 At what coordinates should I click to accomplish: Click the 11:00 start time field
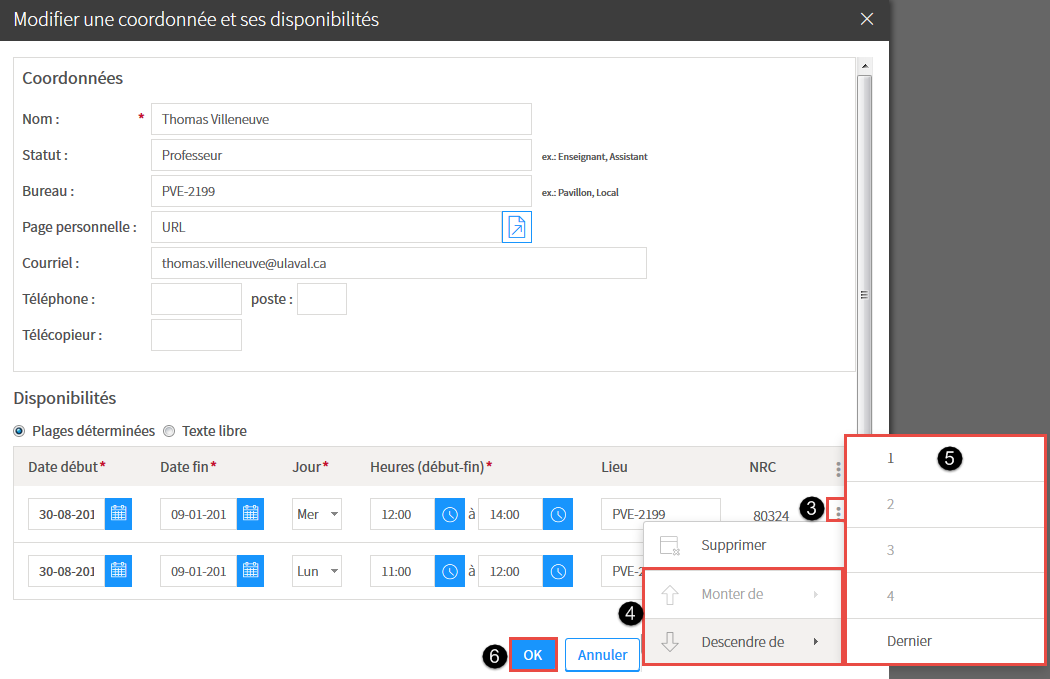coord(402,571)
